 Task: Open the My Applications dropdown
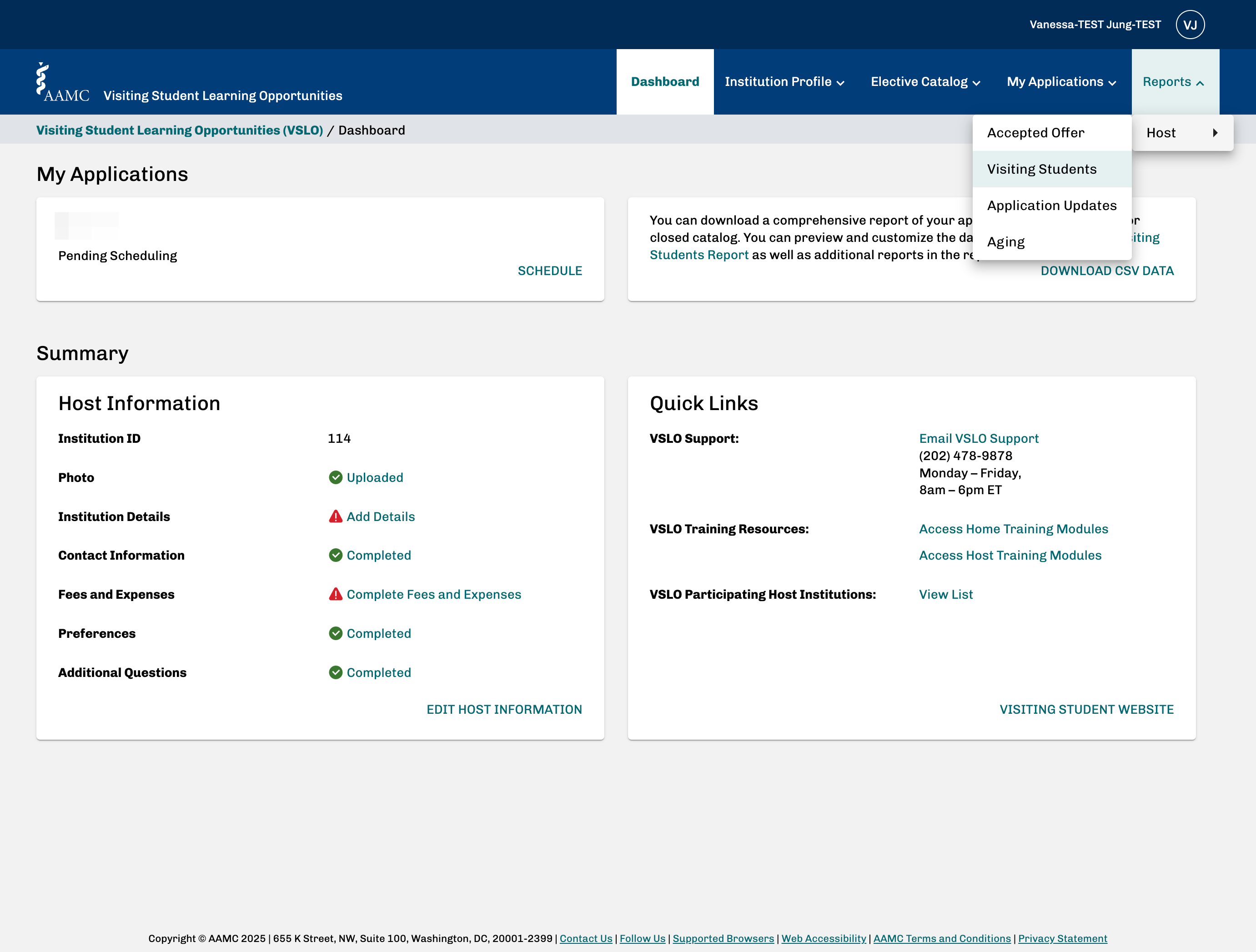(1061, 82)
